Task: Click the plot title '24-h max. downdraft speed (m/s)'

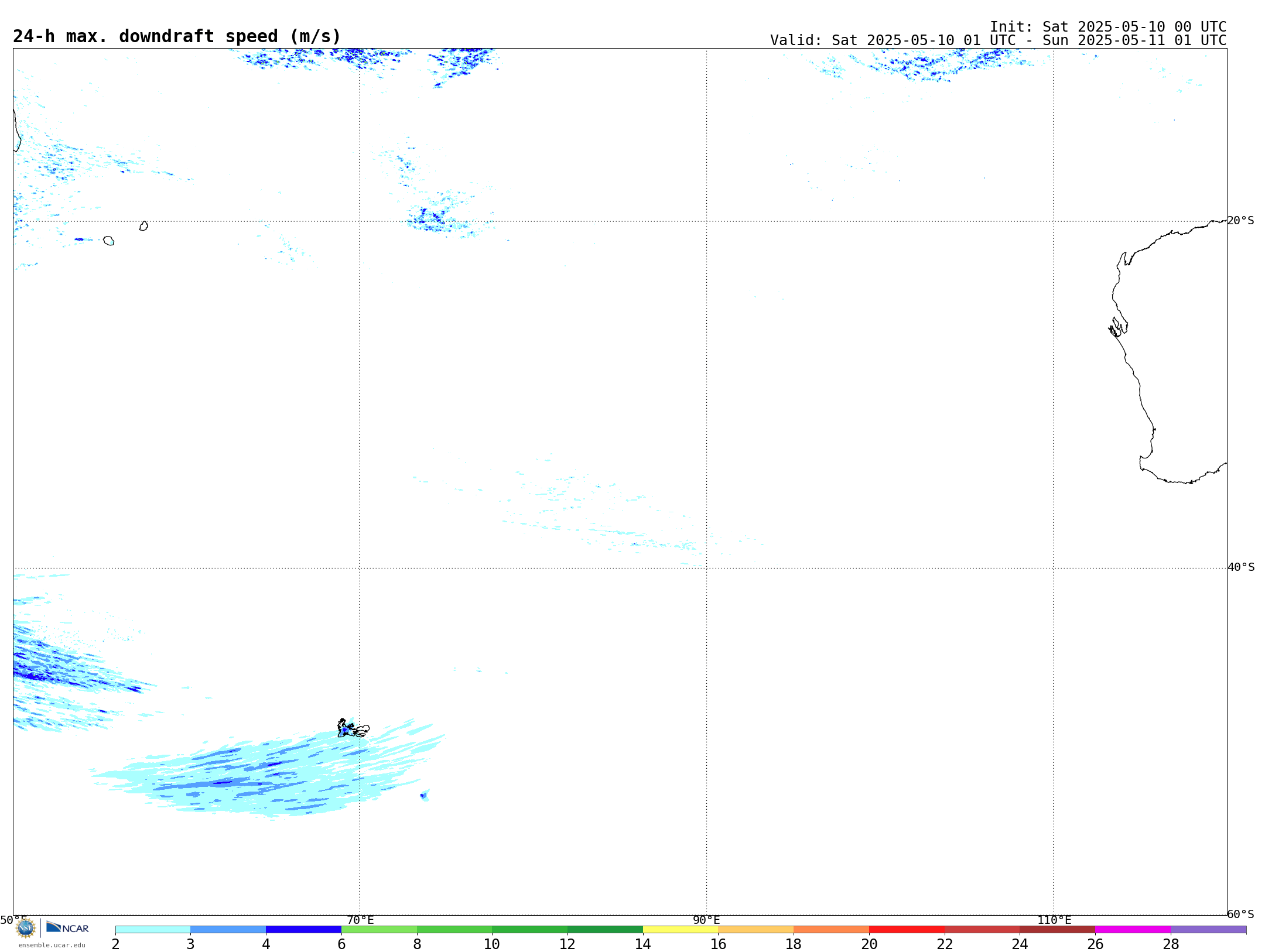Action: coord(177,36)
